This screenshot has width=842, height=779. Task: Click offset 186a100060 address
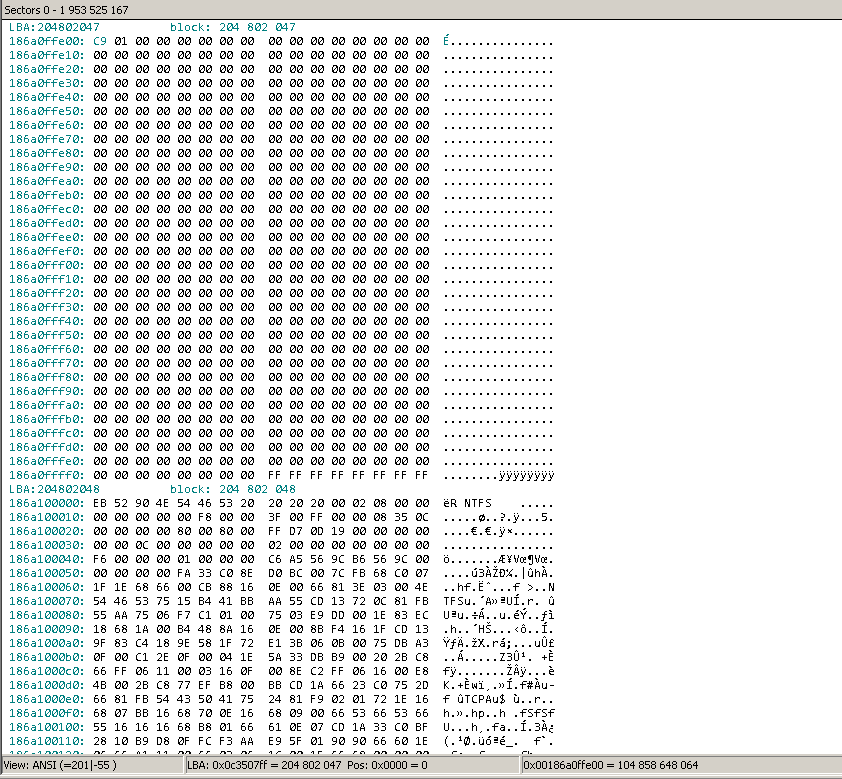[47, 587]
